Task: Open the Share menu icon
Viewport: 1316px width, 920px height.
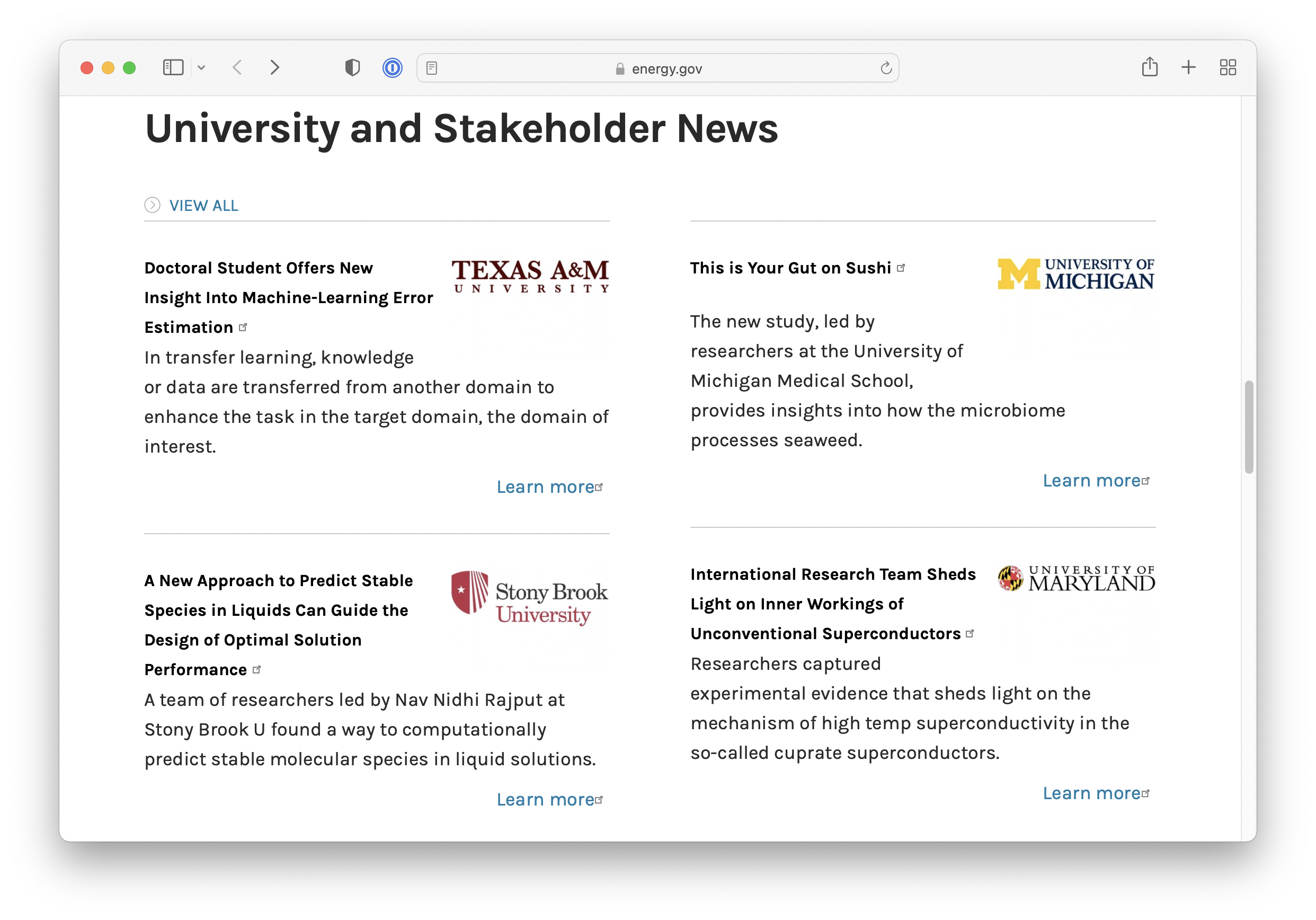Action: click(1149, 67)
